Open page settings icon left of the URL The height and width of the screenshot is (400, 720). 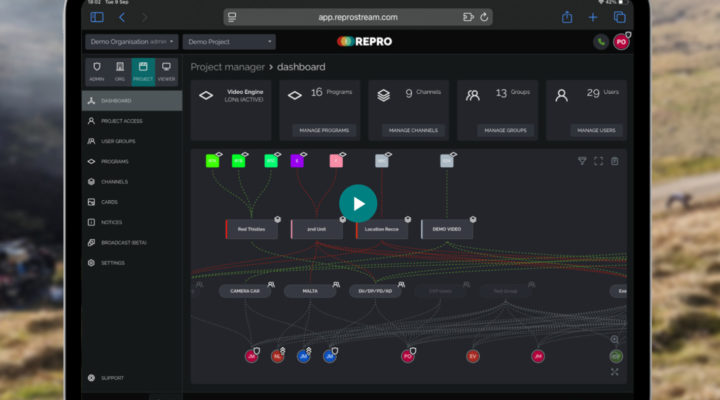[x=232, y=17]
